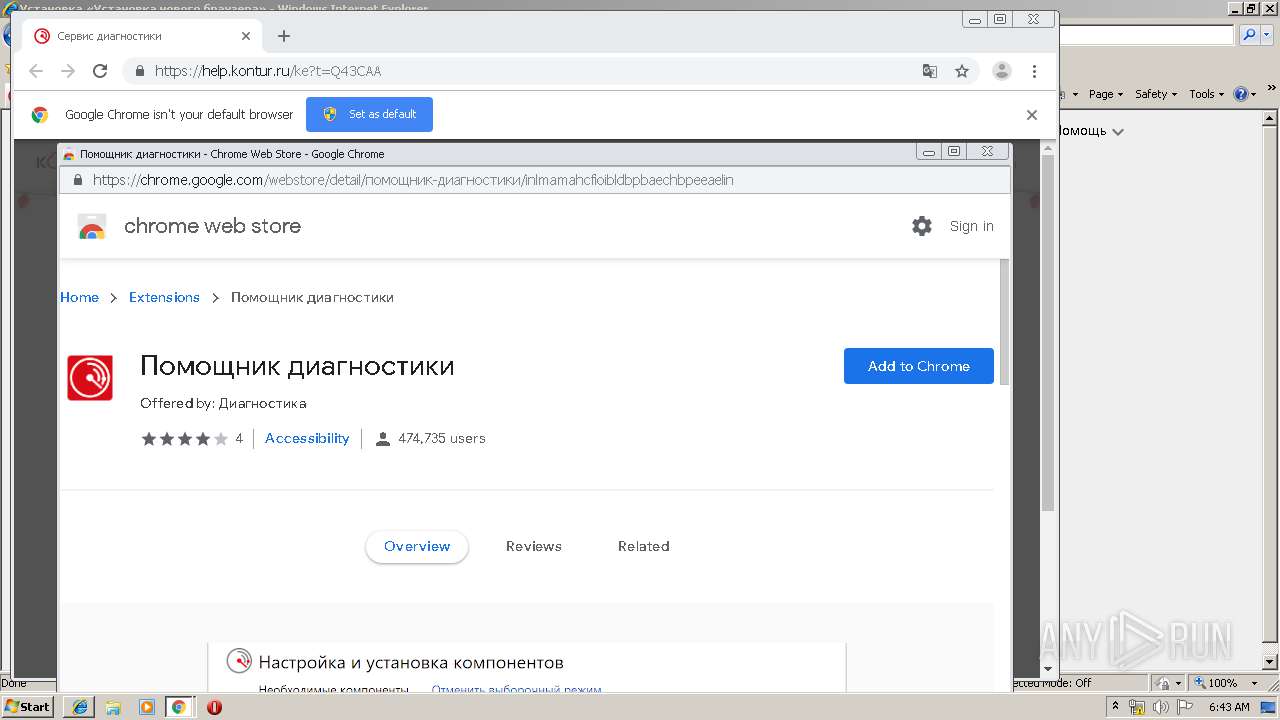Click the red stop-sign taskbar icon
Image resolution: width=1280 pixels, height=720 pixels.
coord(214,707)
